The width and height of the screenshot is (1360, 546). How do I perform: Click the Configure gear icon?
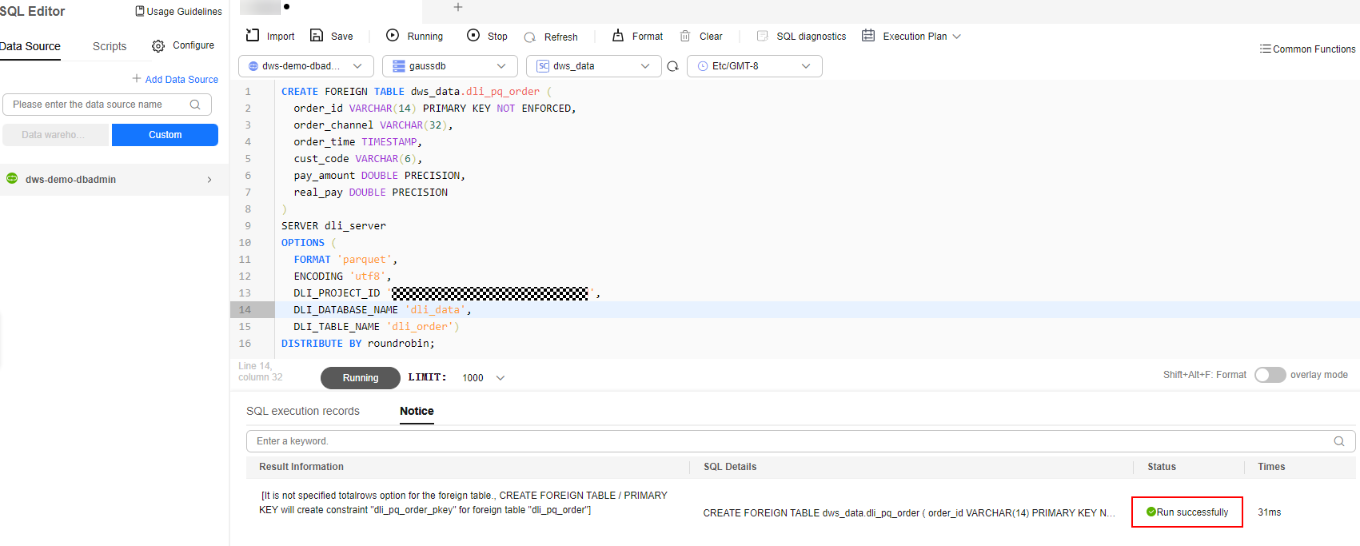pyautogui.click(x=158, y=46)
